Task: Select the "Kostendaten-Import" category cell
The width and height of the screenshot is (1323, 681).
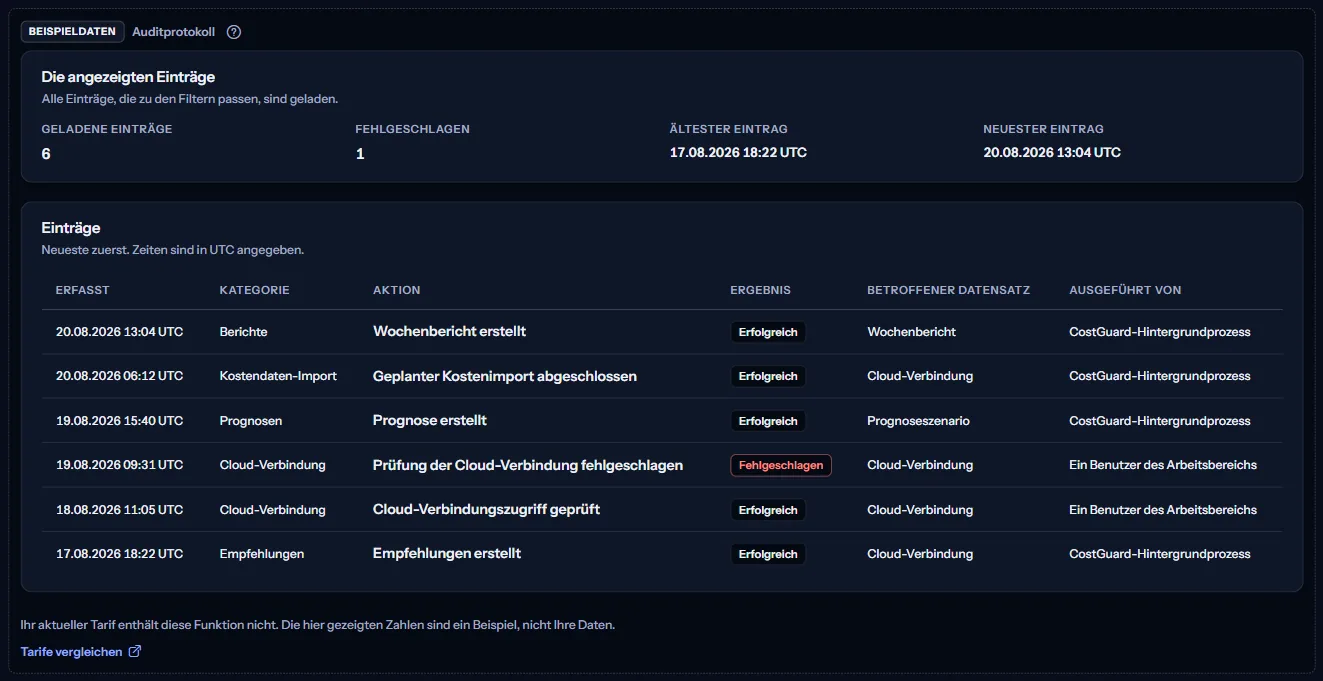Action: [278, 376]
